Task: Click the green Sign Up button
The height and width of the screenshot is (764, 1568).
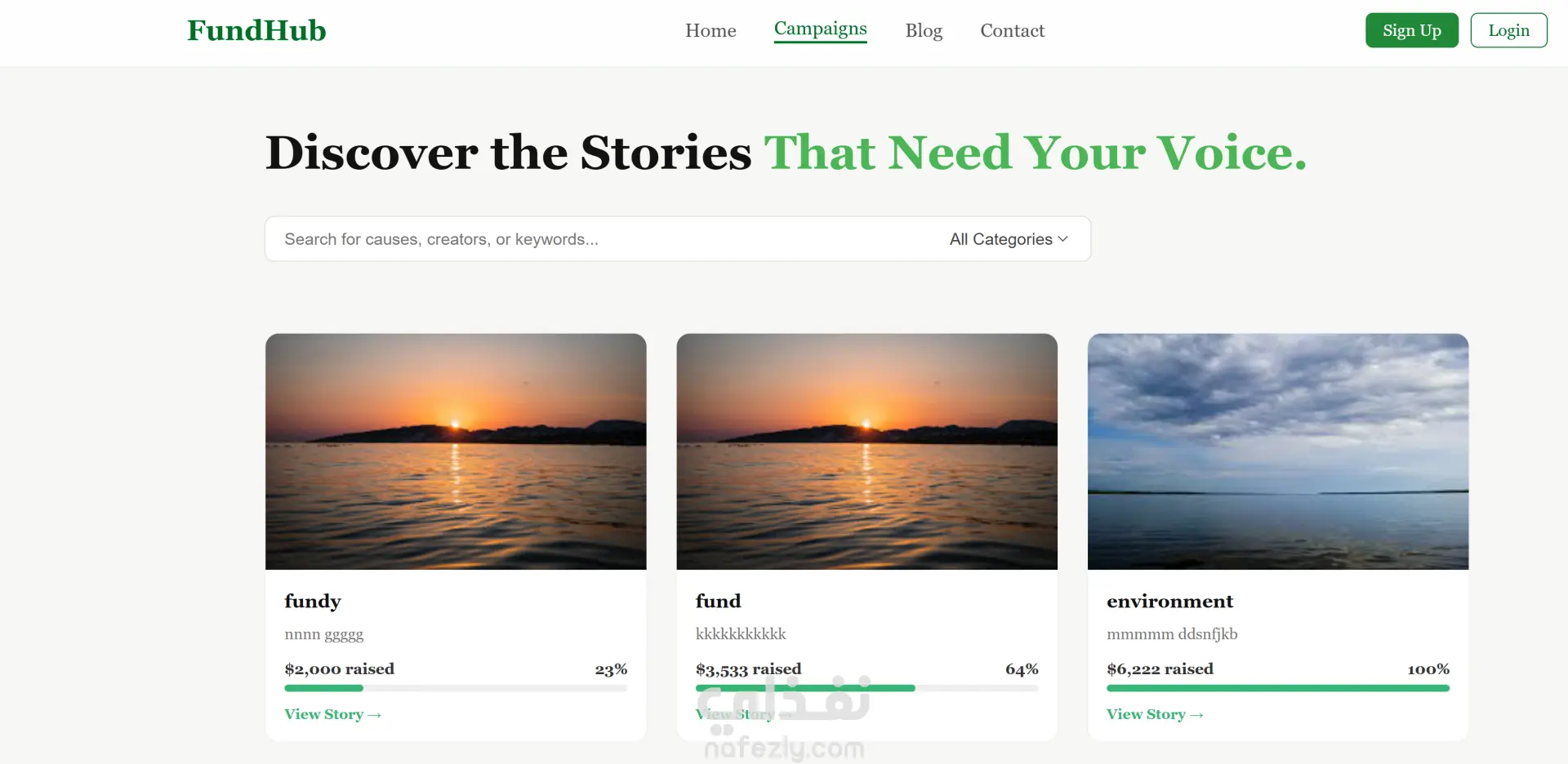Action: [1411, 30]
